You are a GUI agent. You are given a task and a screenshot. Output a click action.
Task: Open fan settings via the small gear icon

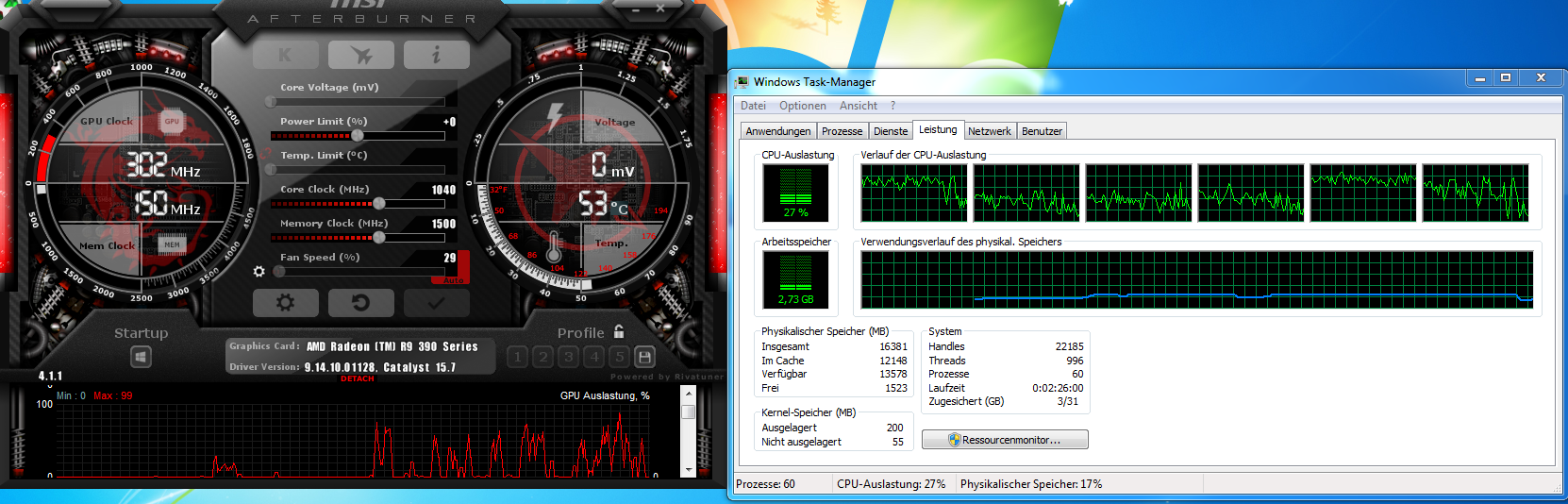click(x=259, y=272)
